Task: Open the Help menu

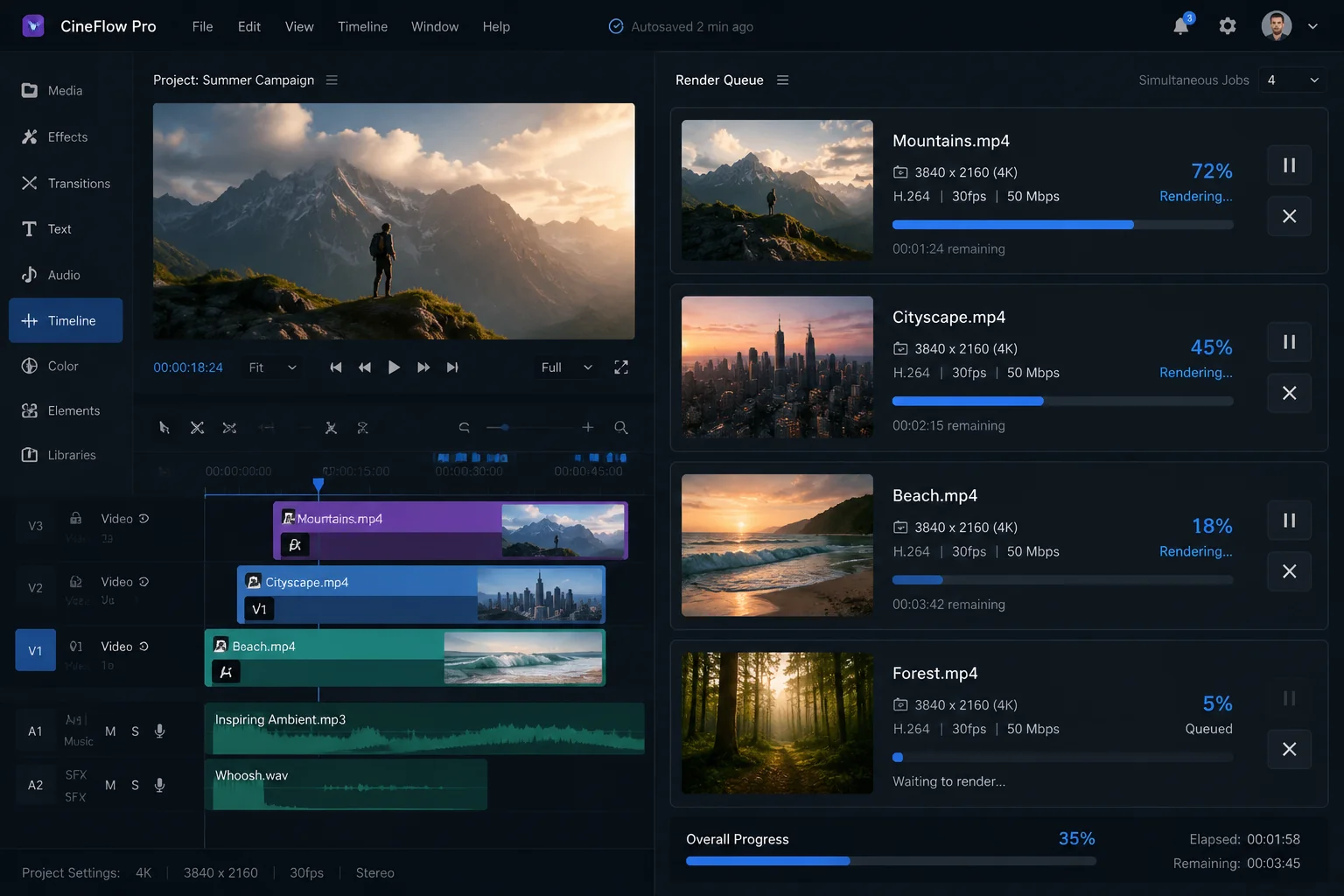Action: click(496, 26)
